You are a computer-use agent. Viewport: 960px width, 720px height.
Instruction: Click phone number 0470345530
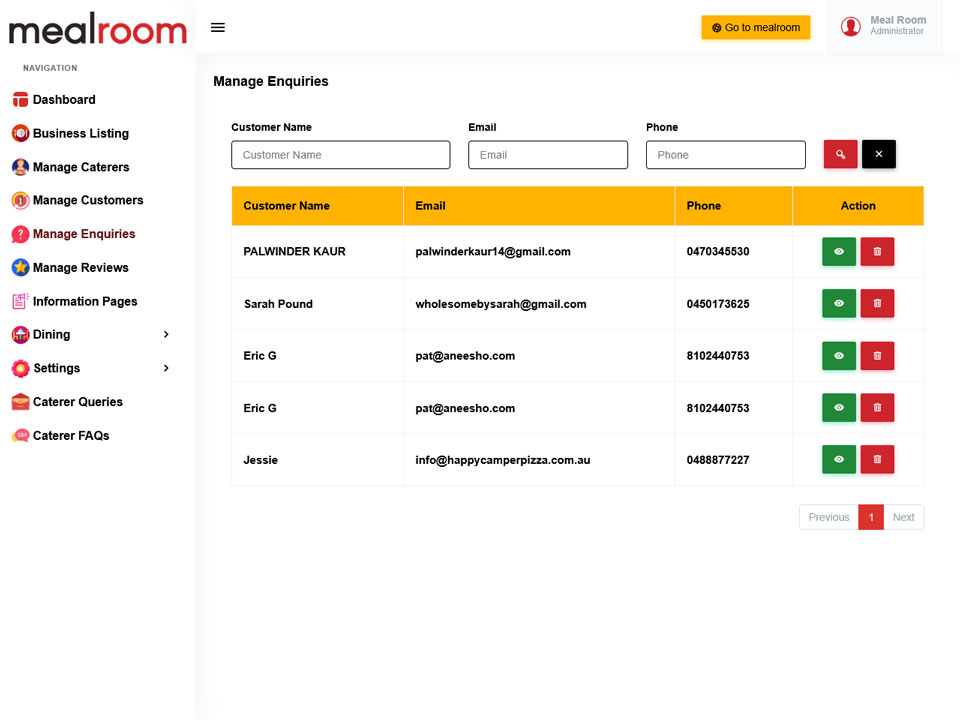tap(718, 252)
